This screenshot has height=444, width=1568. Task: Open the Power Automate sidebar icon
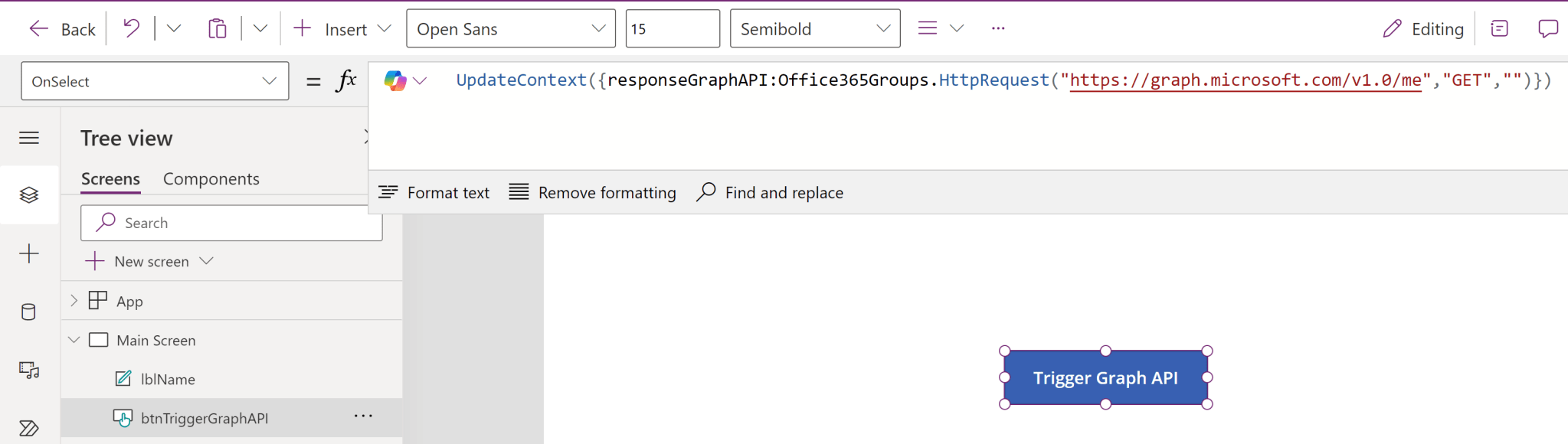click(29, 428)
